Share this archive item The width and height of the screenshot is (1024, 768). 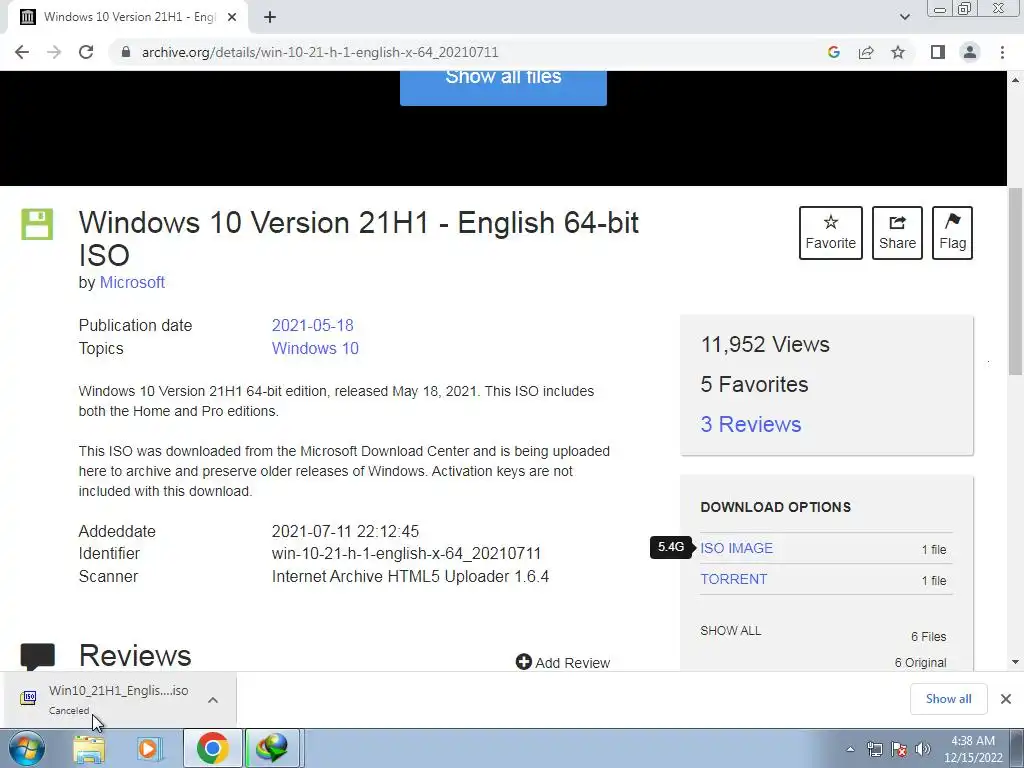pos(897,233)
